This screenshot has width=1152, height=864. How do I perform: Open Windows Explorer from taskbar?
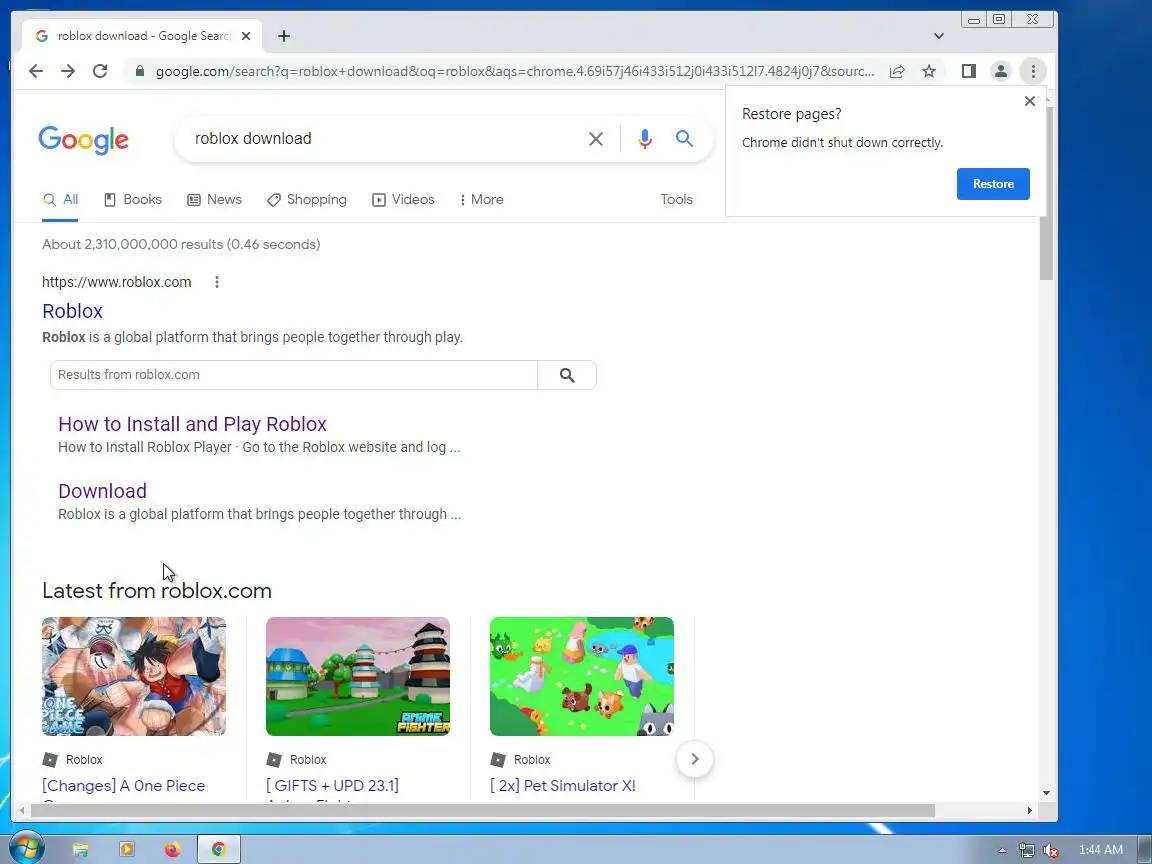(81, 850)
